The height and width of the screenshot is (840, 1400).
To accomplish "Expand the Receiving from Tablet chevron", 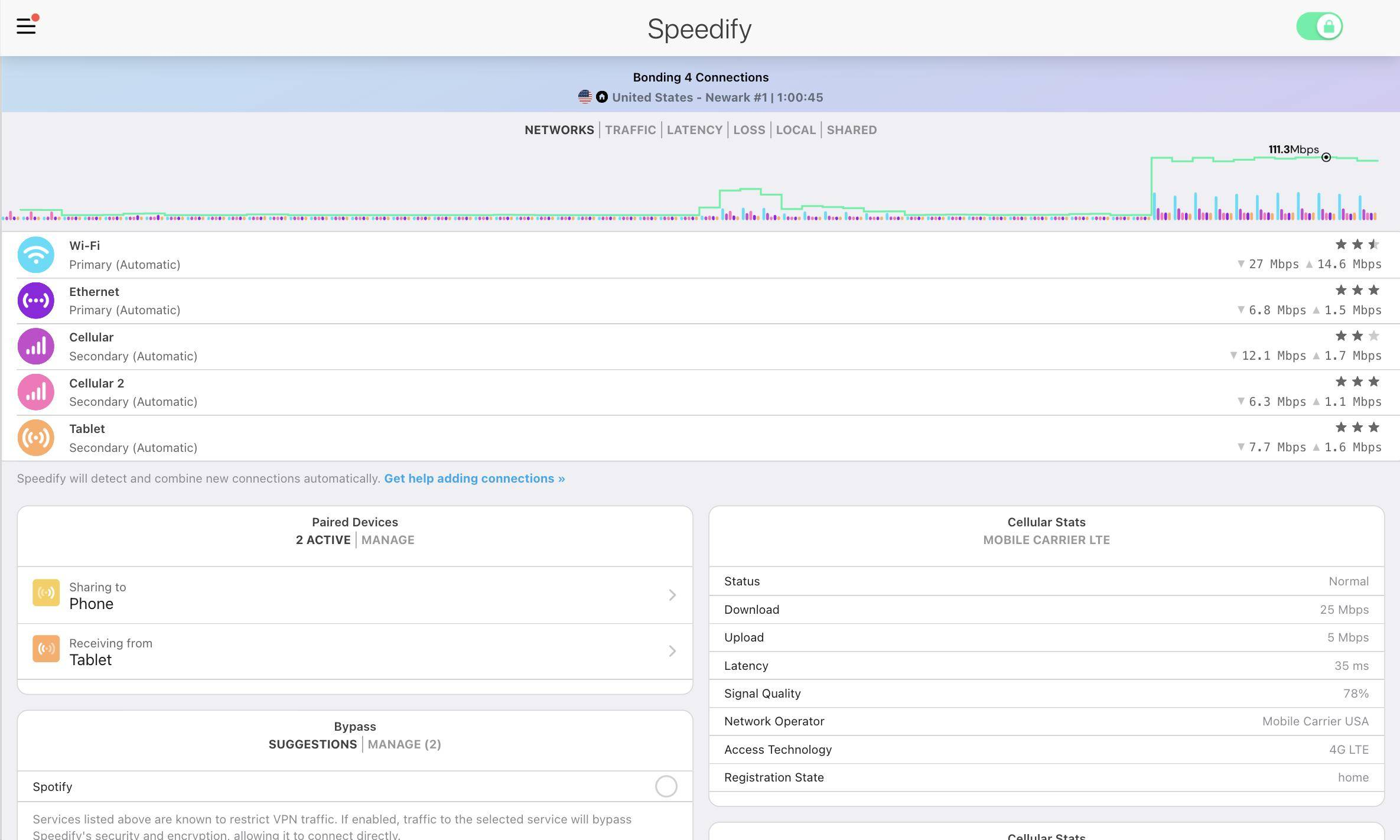I will (x=672, y=651).
